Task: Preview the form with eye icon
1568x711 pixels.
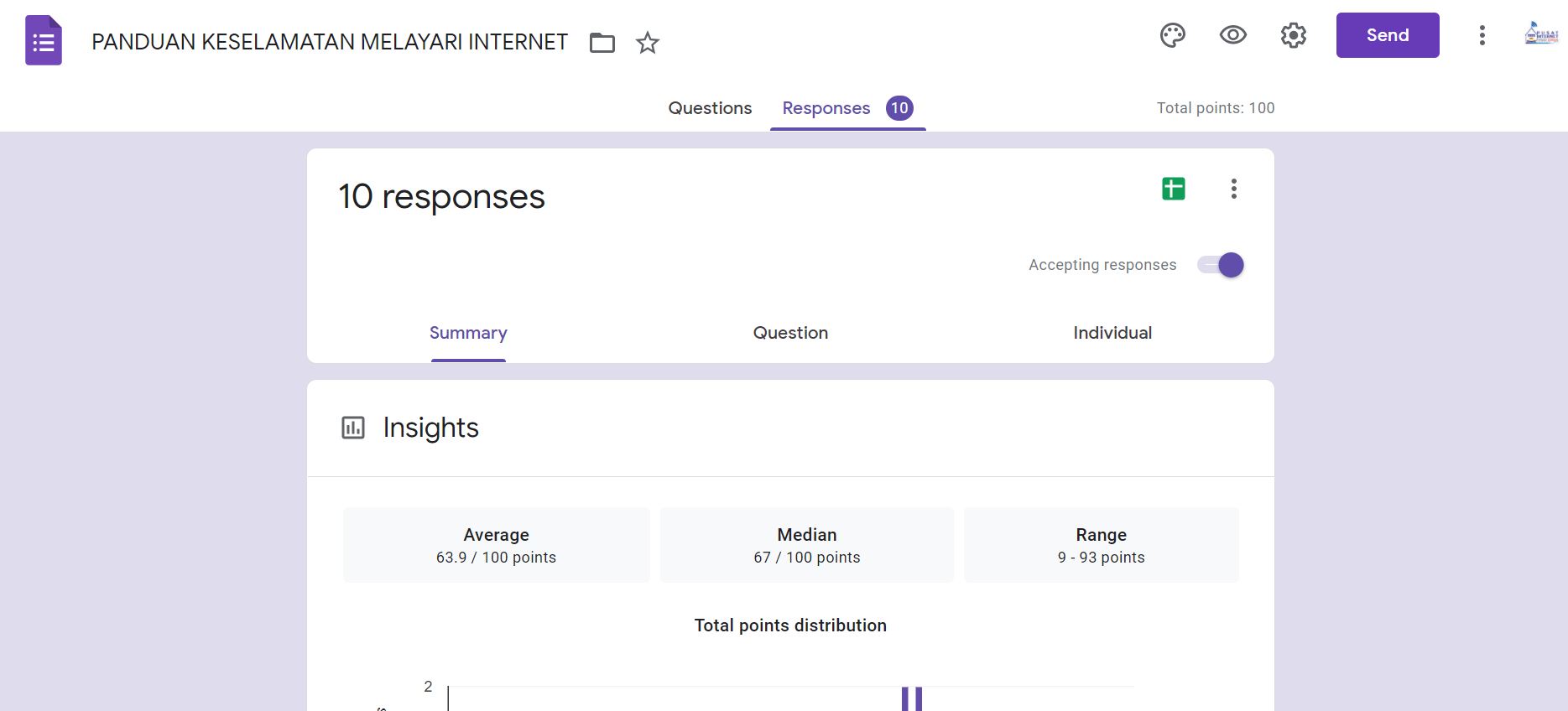Action: coord(1232,35)
